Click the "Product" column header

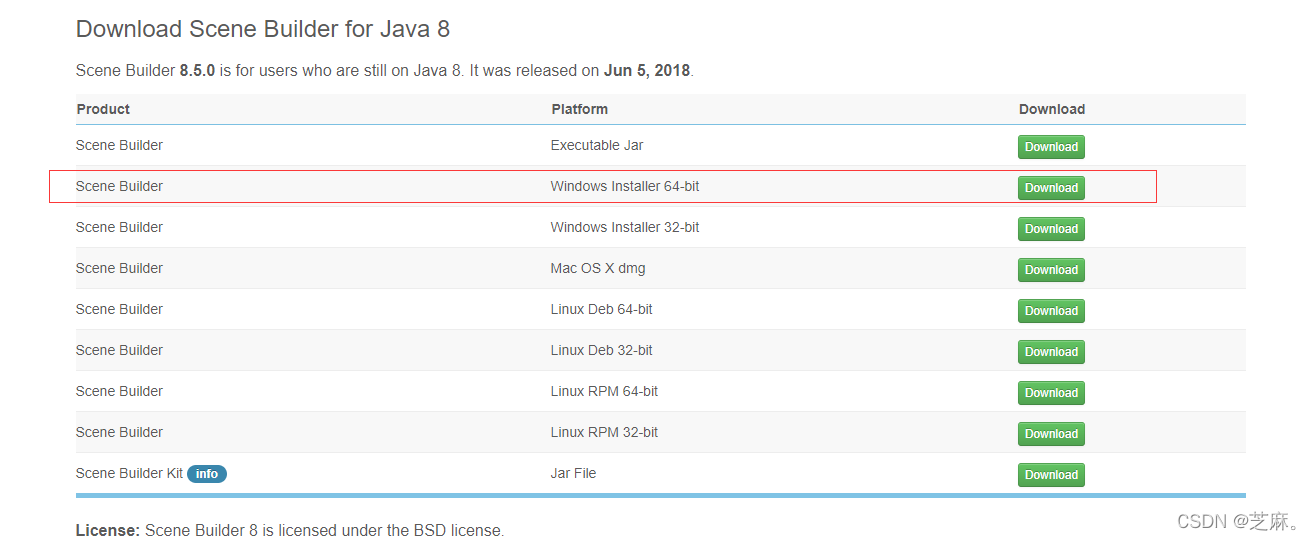[103, 109]
